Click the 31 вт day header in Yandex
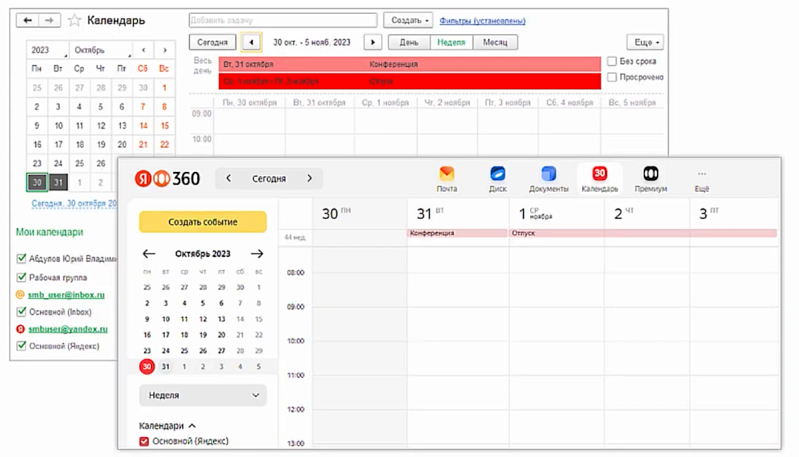 (x=432, y=213)
